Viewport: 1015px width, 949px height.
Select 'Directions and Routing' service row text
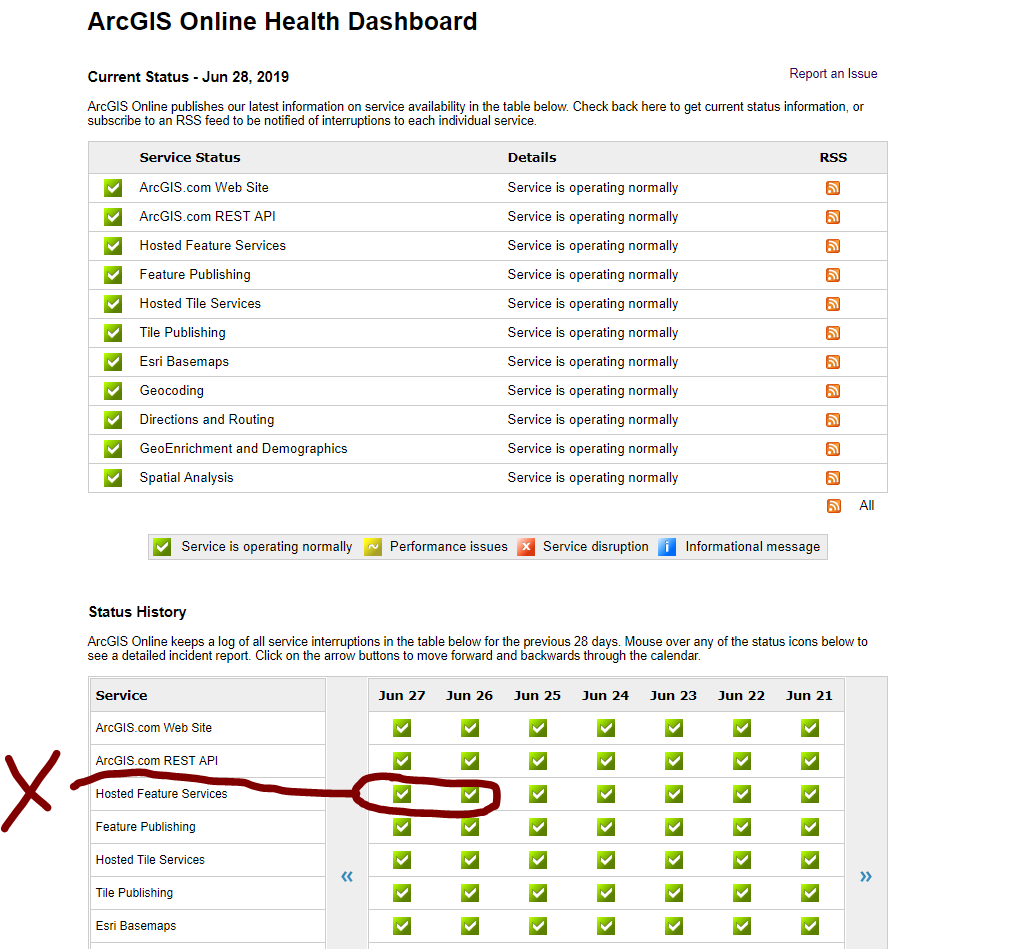pyautogui.click(x=206, y=419)
